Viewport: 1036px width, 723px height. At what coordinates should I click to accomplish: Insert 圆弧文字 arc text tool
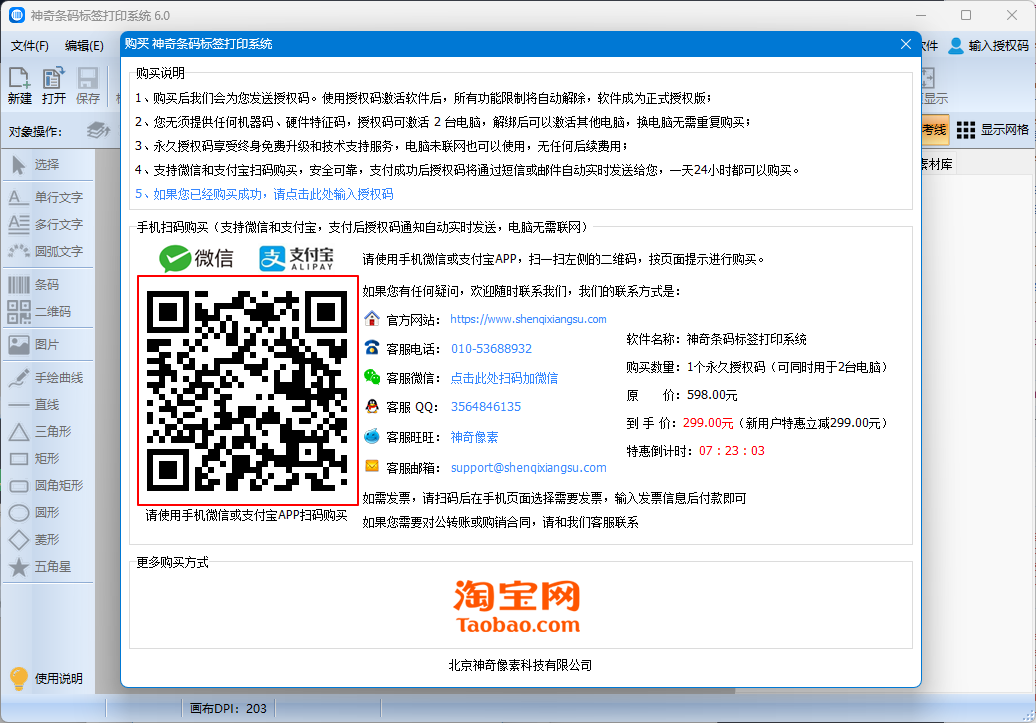point(46,251)
